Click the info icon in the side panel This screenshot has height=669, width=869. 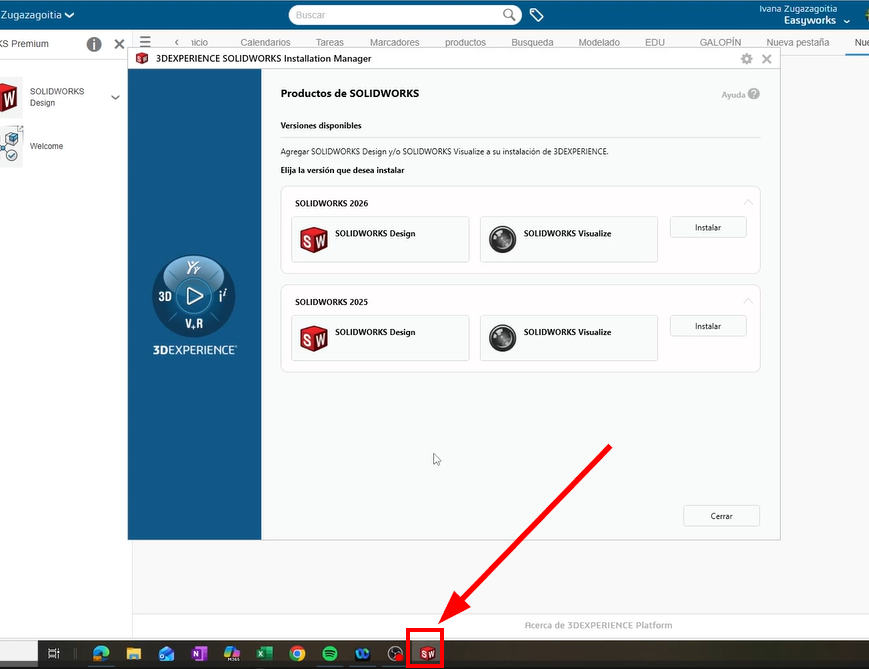(94, 44)
